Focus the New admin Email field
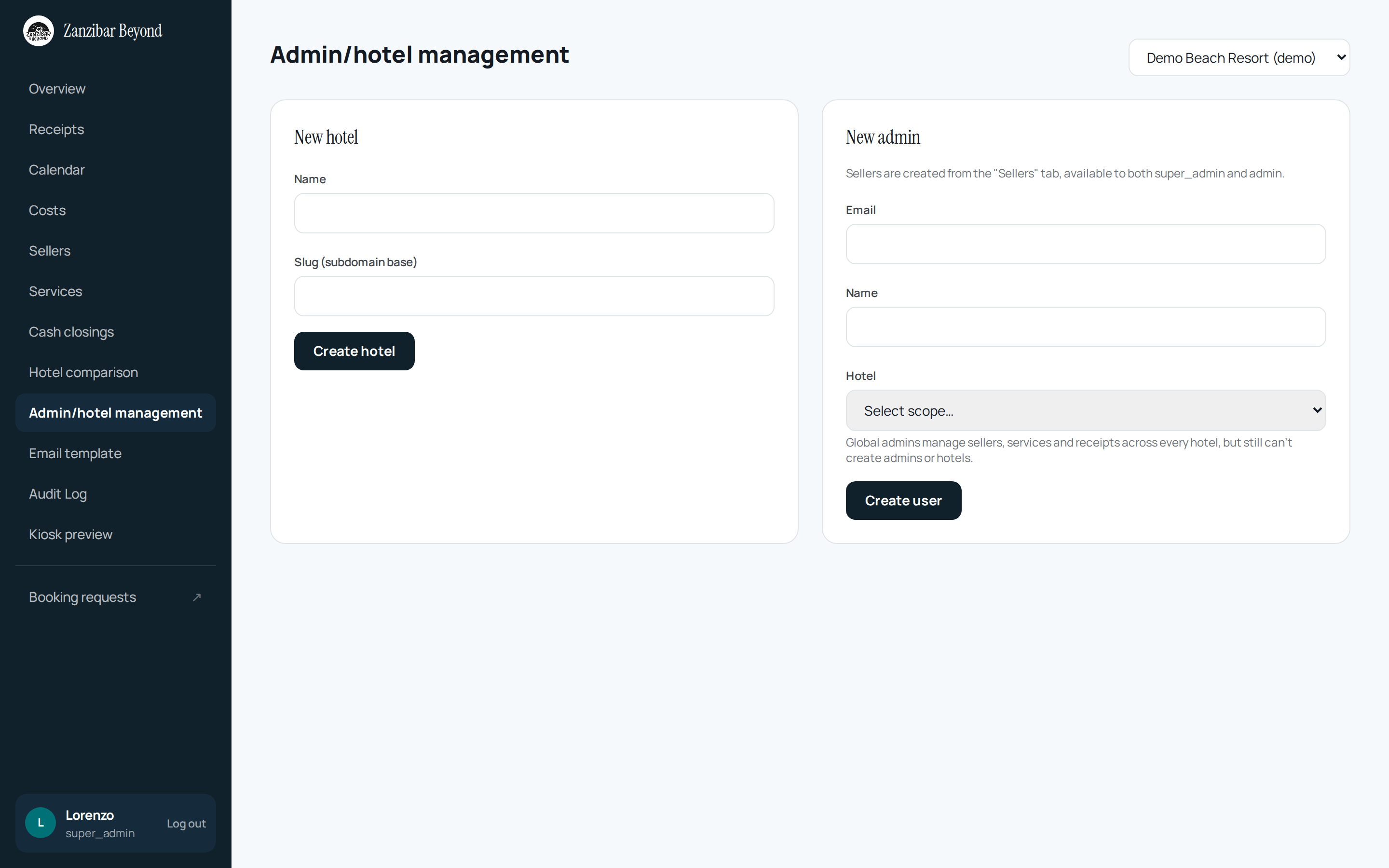 coord(1085,244)
